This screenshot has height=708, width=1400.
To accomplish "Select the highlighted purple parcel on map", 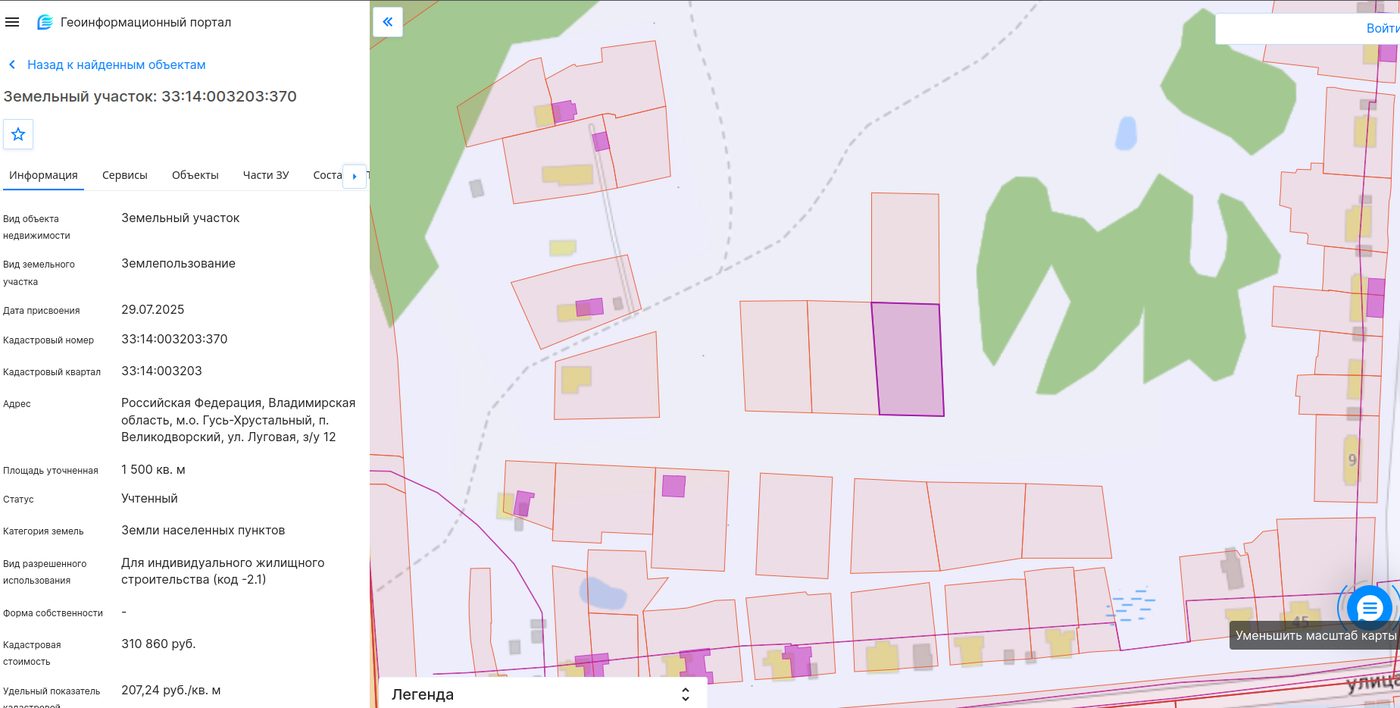I will (908, 360).
